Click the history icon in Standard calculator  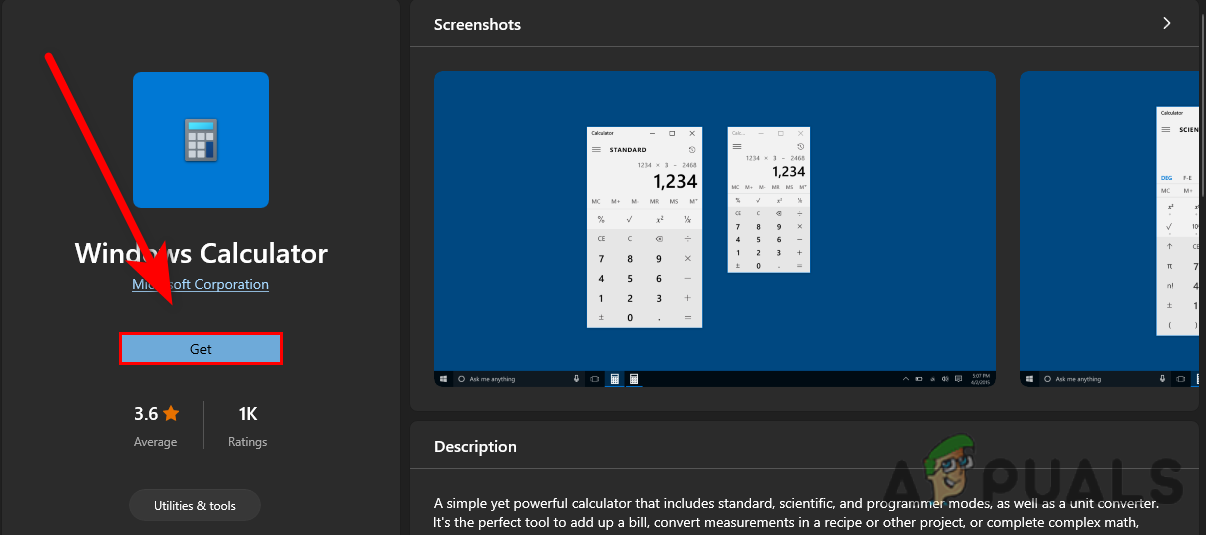pyautogui.click(x=691, y=150)
